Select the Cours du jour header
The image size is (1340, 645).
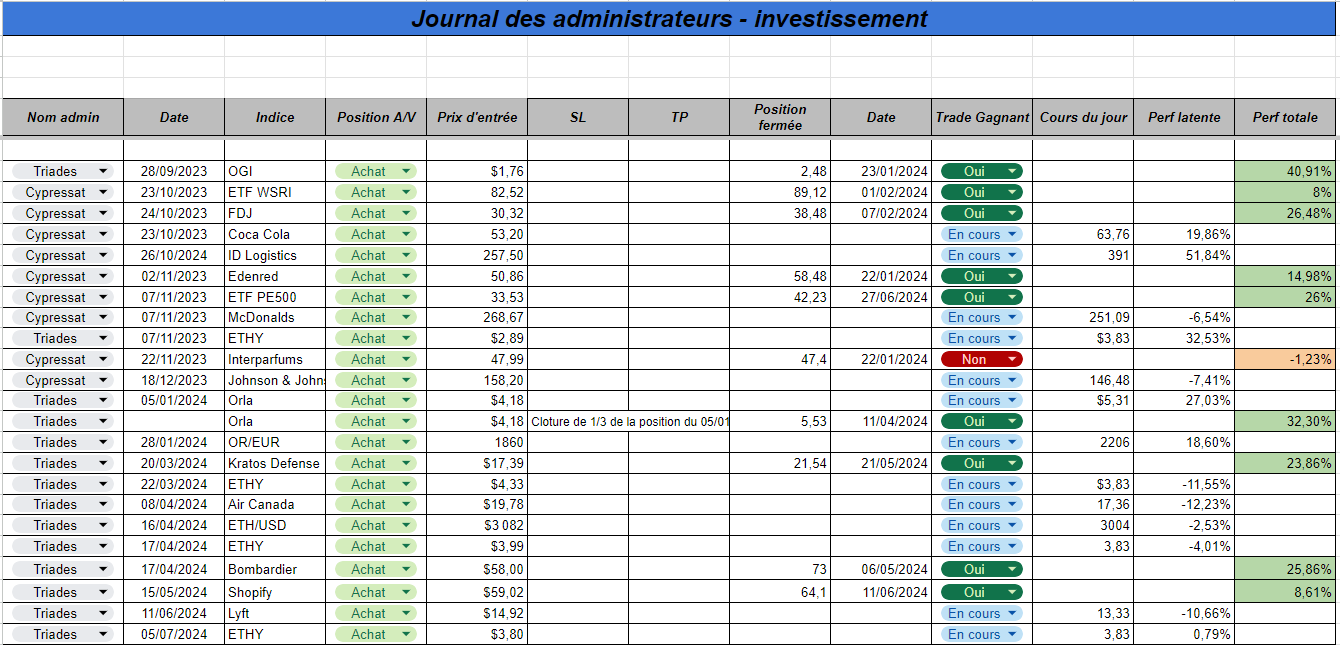click(1083, 117)
